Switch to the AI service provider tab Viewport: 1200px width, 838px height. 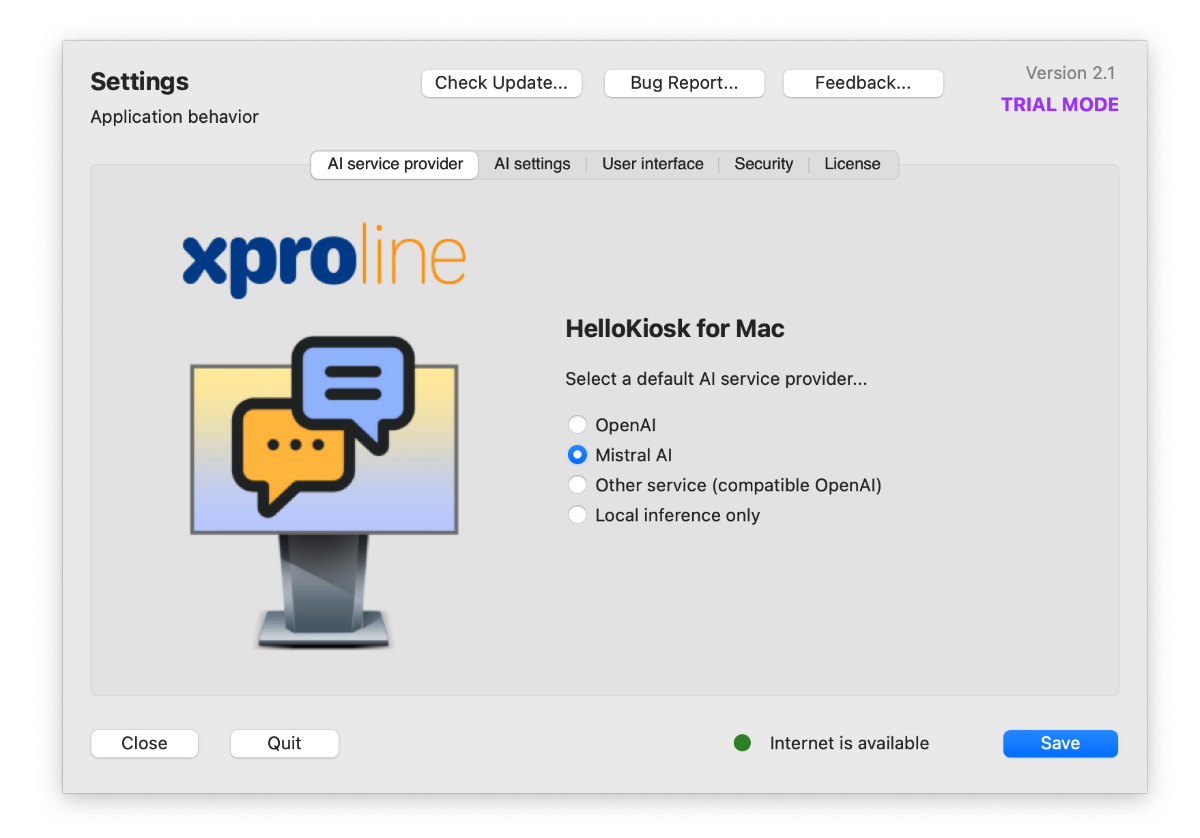click(395, 164)
